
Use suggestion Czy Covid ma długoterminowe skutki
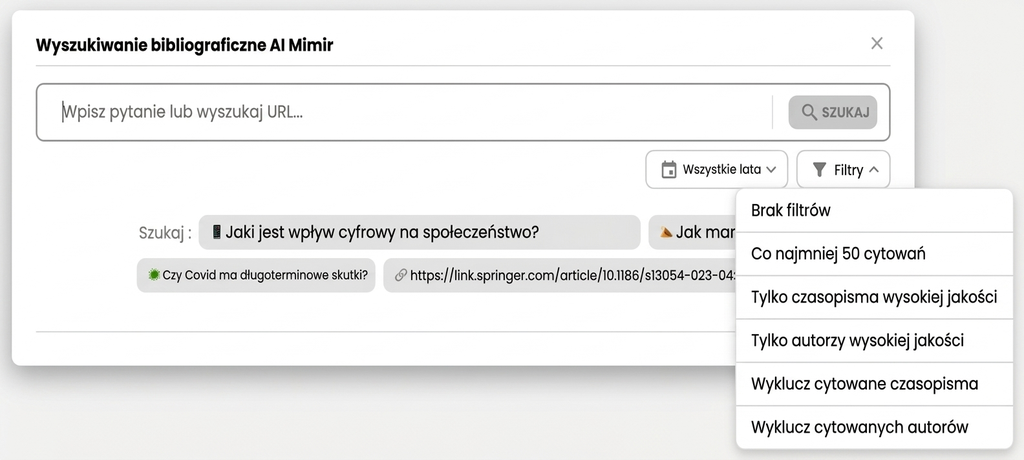(256, 275)
